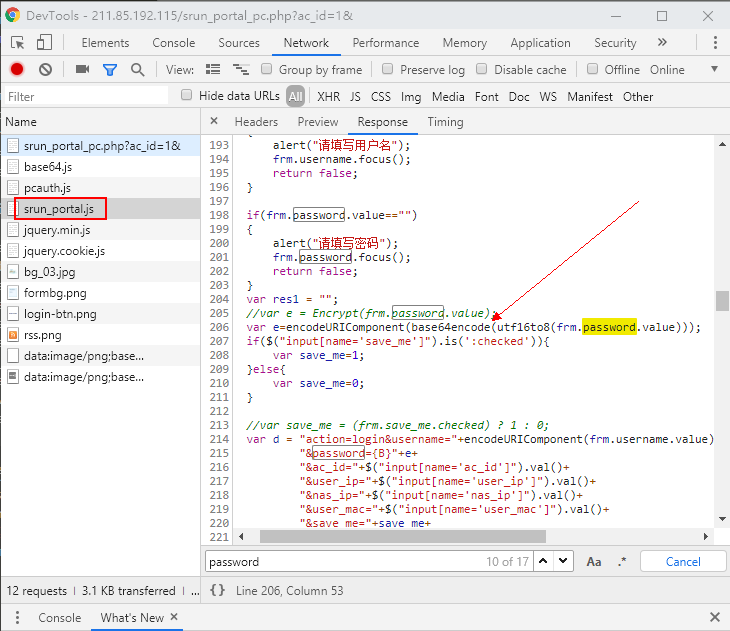Click the inspect element picker icon
Screen dimensions: 730x631
click(18, 43)
